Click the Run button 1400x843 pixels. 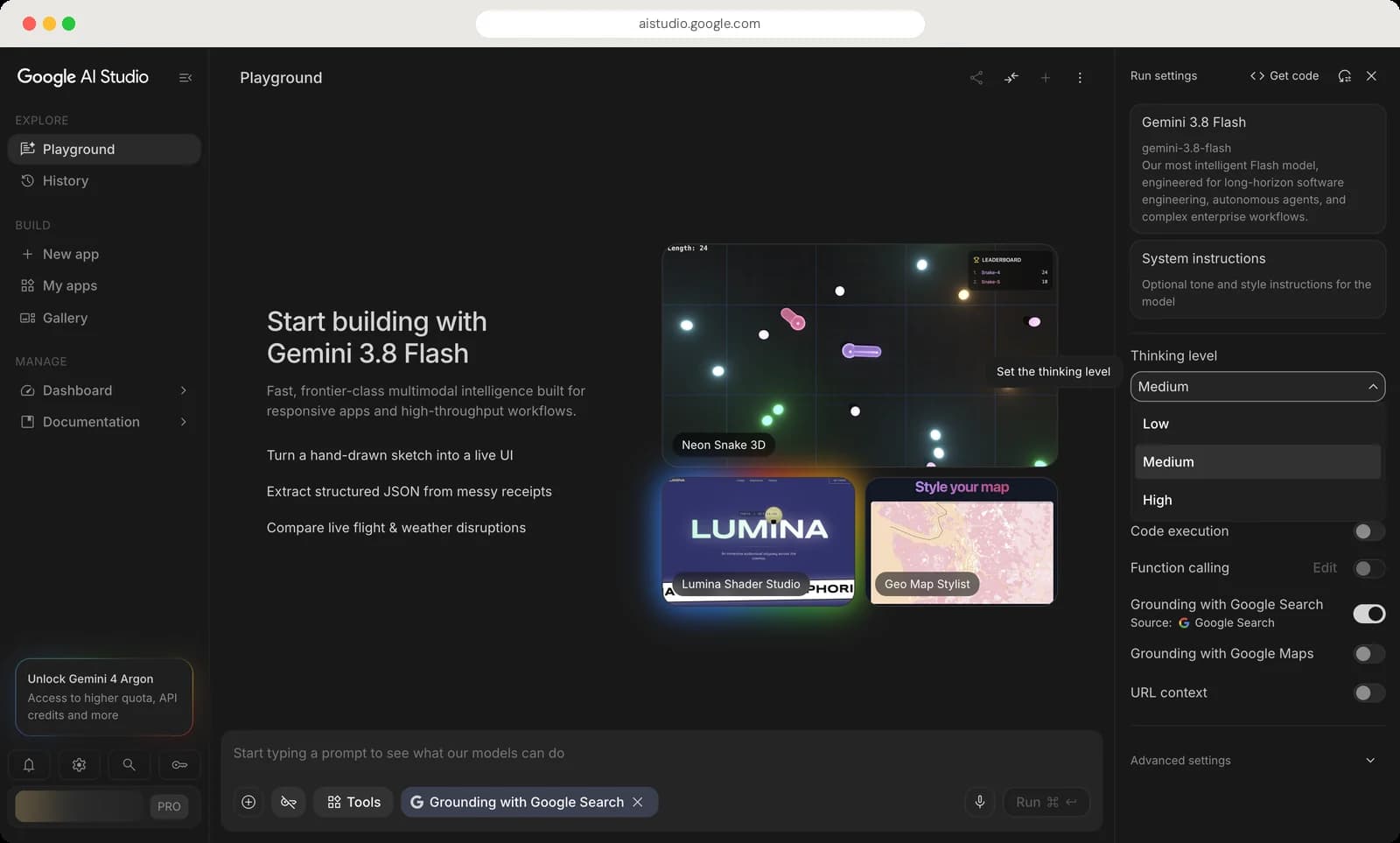coord(1046,802)
